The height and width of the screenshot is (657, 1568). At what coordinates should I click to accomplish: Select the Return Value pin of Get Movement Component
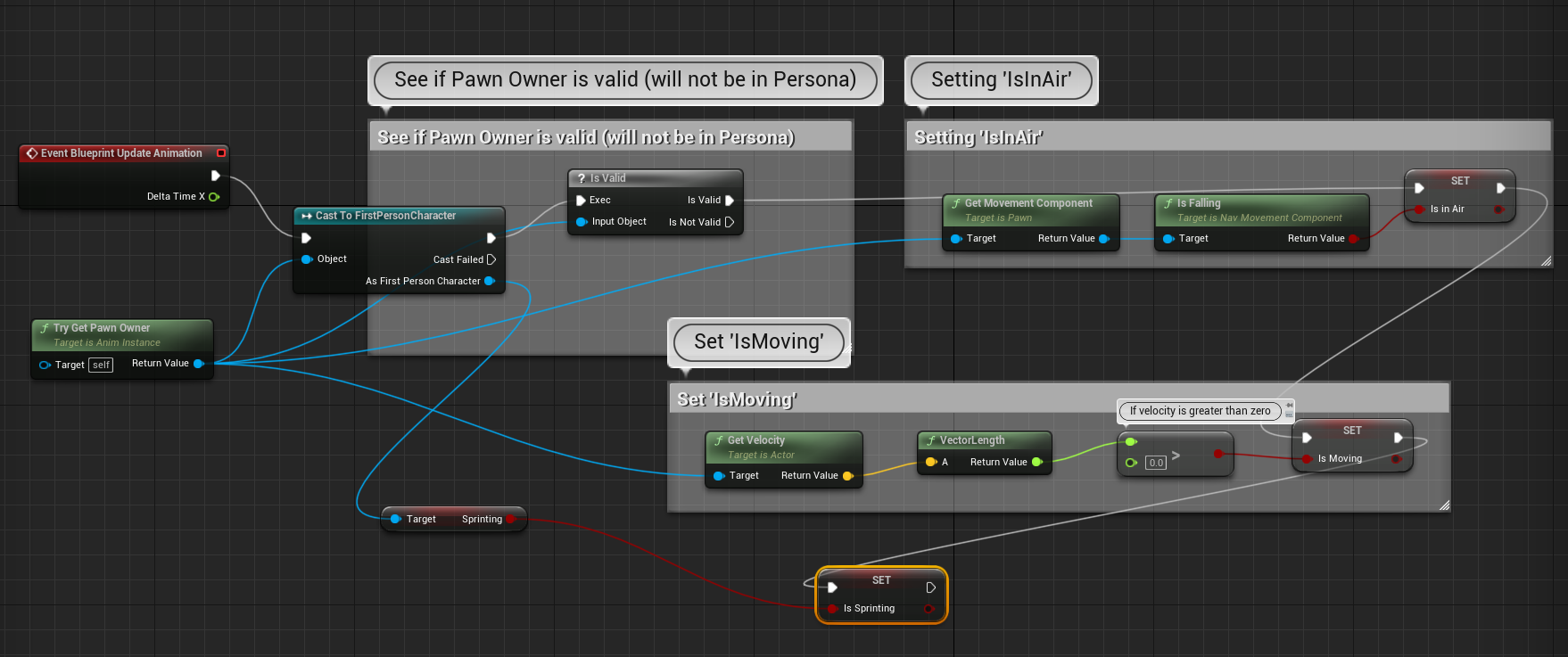coord(1104,239)
